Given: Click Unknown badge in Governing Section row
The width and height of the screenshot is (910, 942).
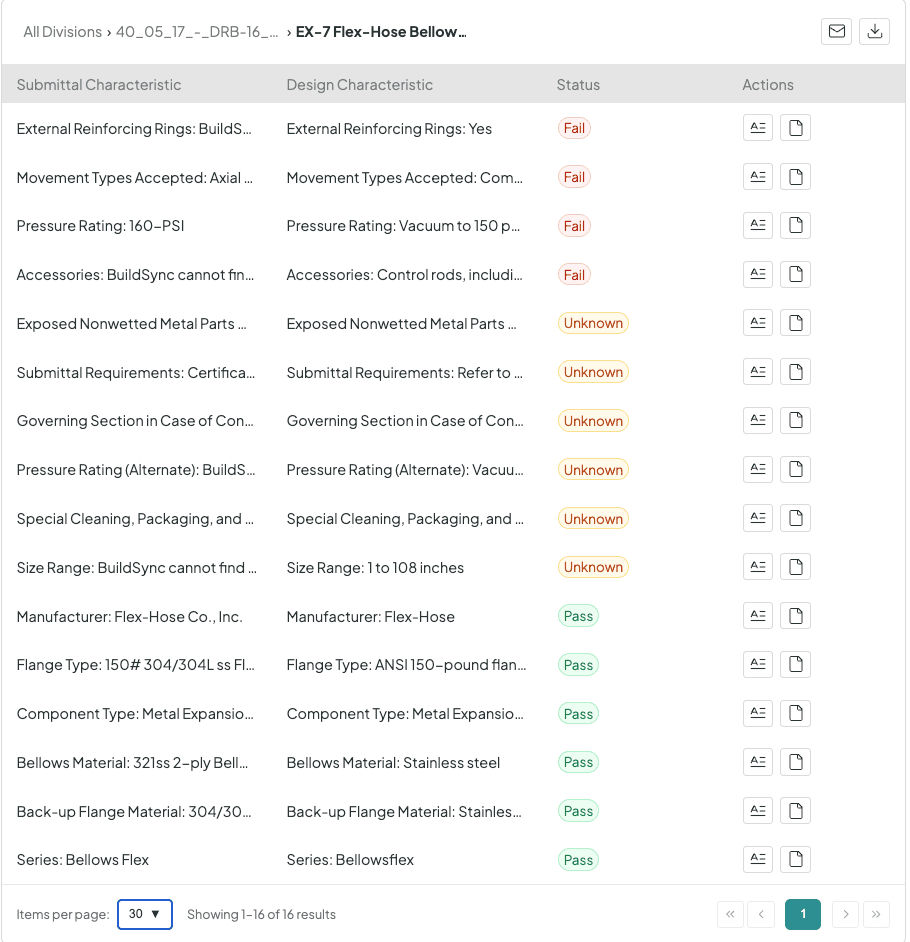Looking at the screenshot, I should [593, 421].
